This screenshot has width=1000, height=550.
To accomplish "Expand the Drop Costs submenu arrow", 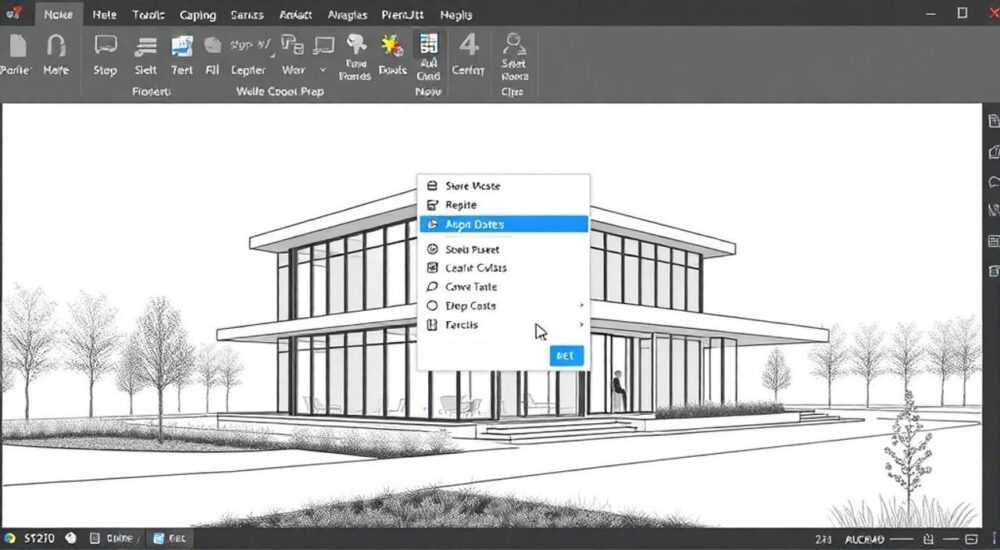I will (582, 306).
